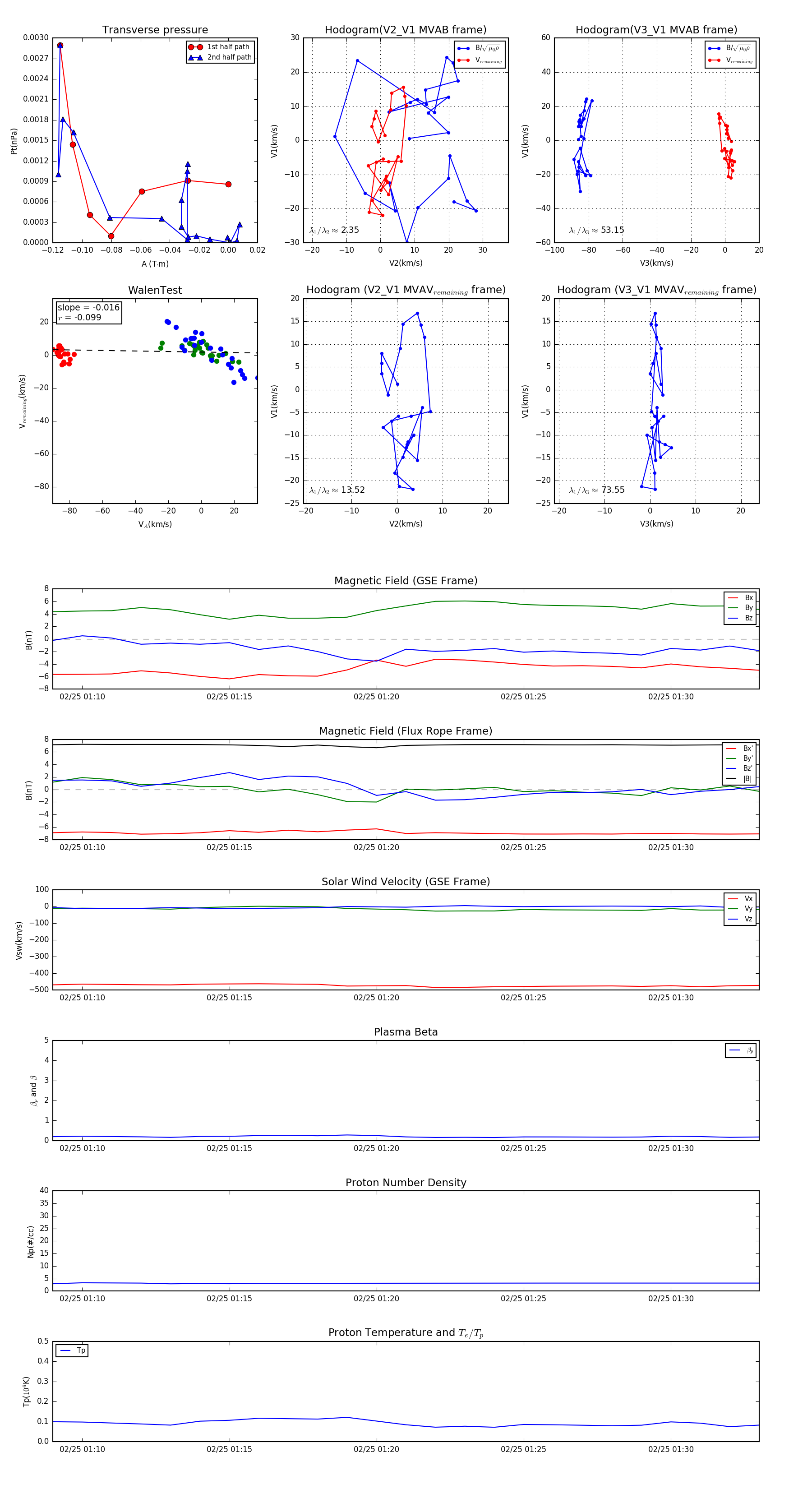The height and width of the screenshot is (1489, 812).
Task: Click 'Hodogram (V2_V1 MVAV remaining frame)' title
Action: click(x=406, y=290)
